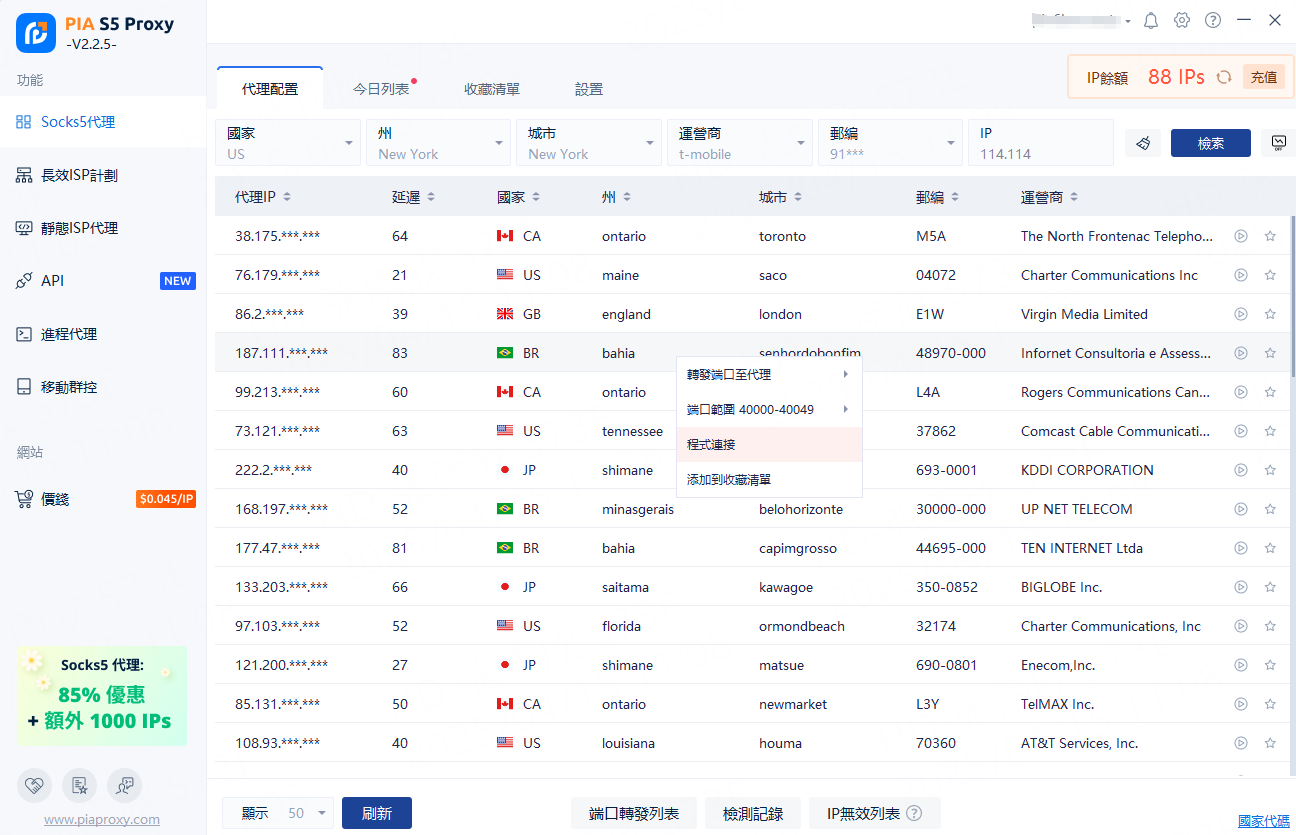Select 程式連接 in the context menu
This screenshot has width=1296, height=835.
(x=768, y=444)
